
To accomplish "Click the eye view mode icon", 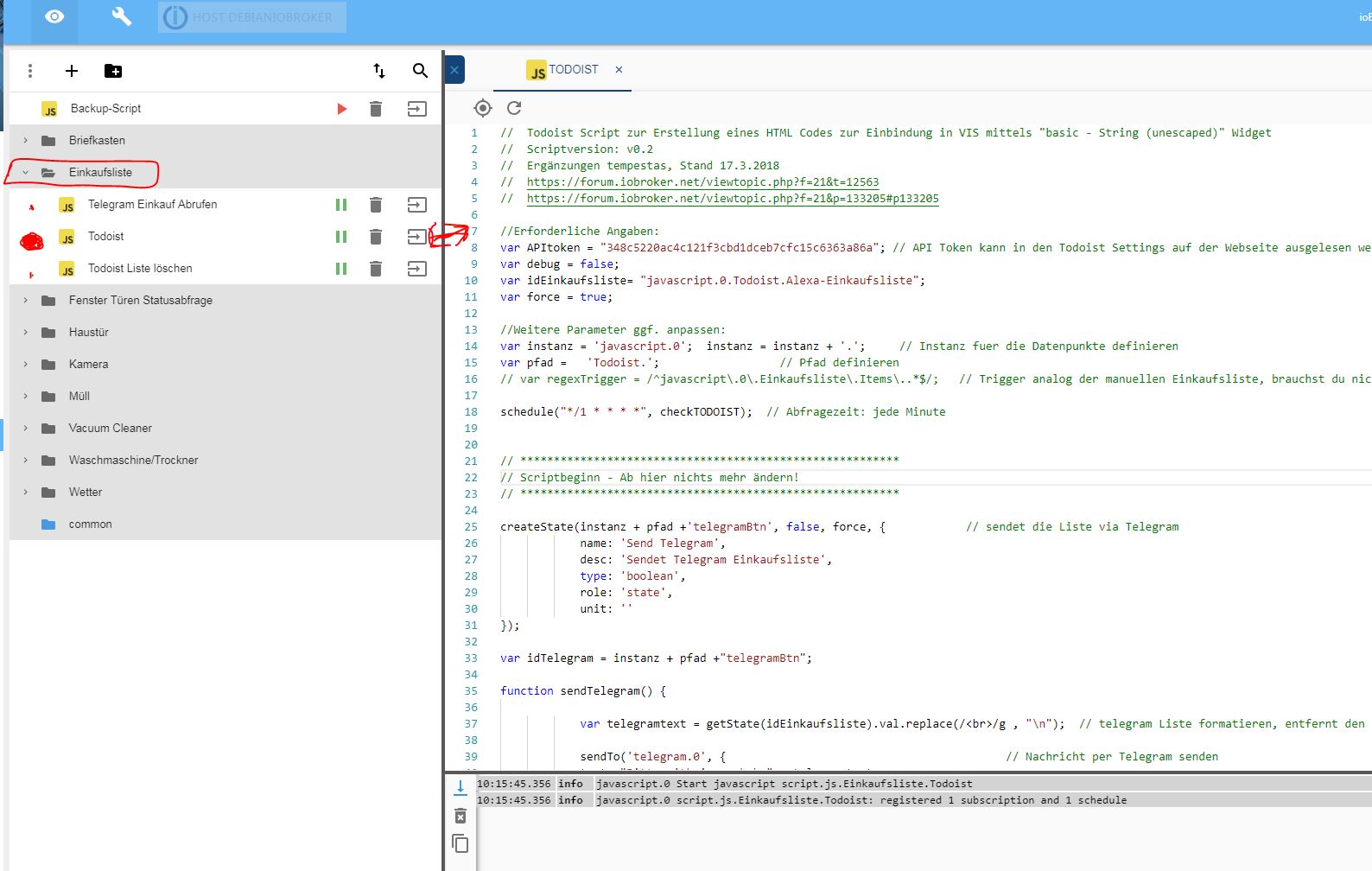I will coord(54,16).
